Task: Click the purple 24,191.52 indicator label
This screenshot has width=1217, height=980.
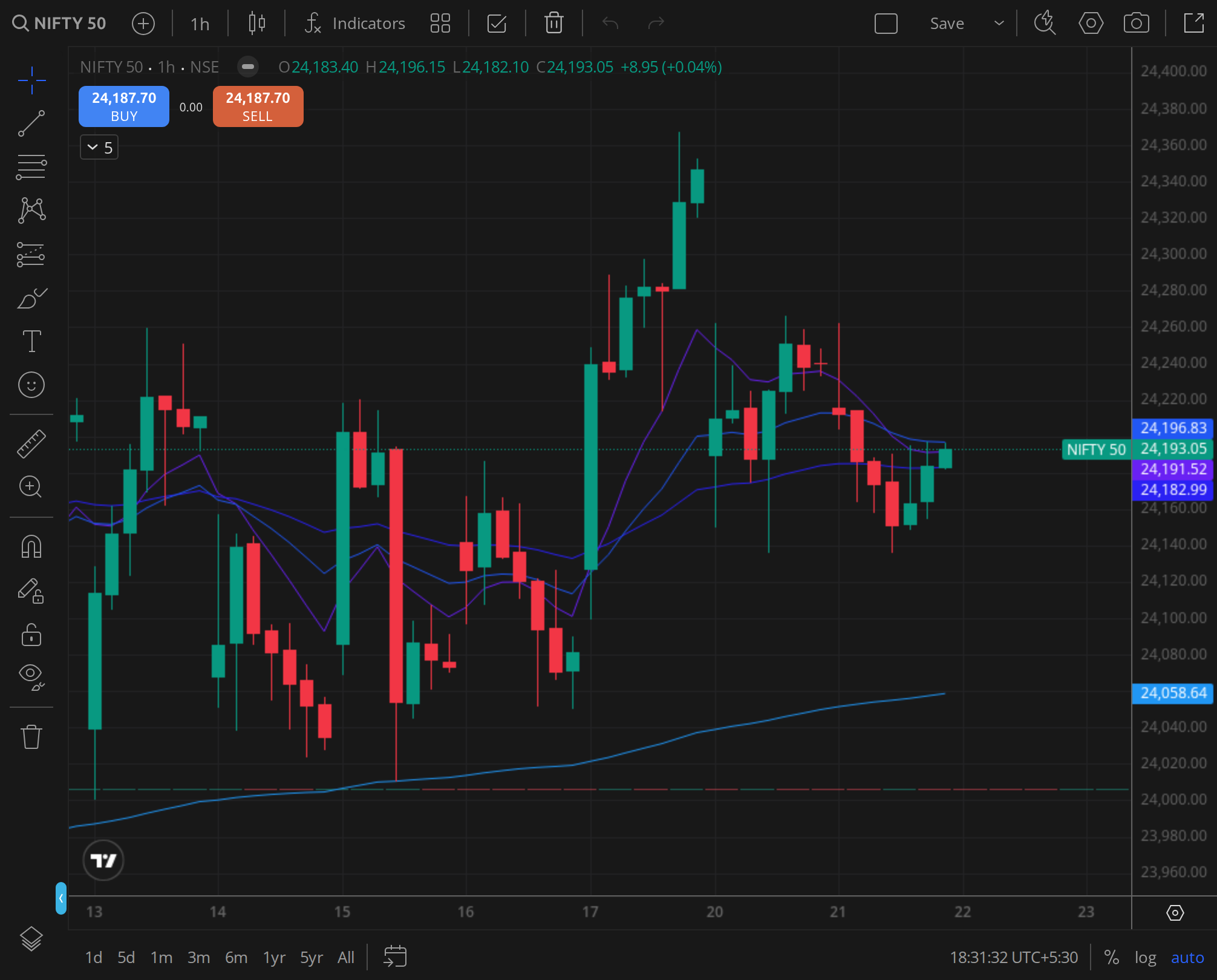Action: pyautogui.click(x=1173, y=469)
